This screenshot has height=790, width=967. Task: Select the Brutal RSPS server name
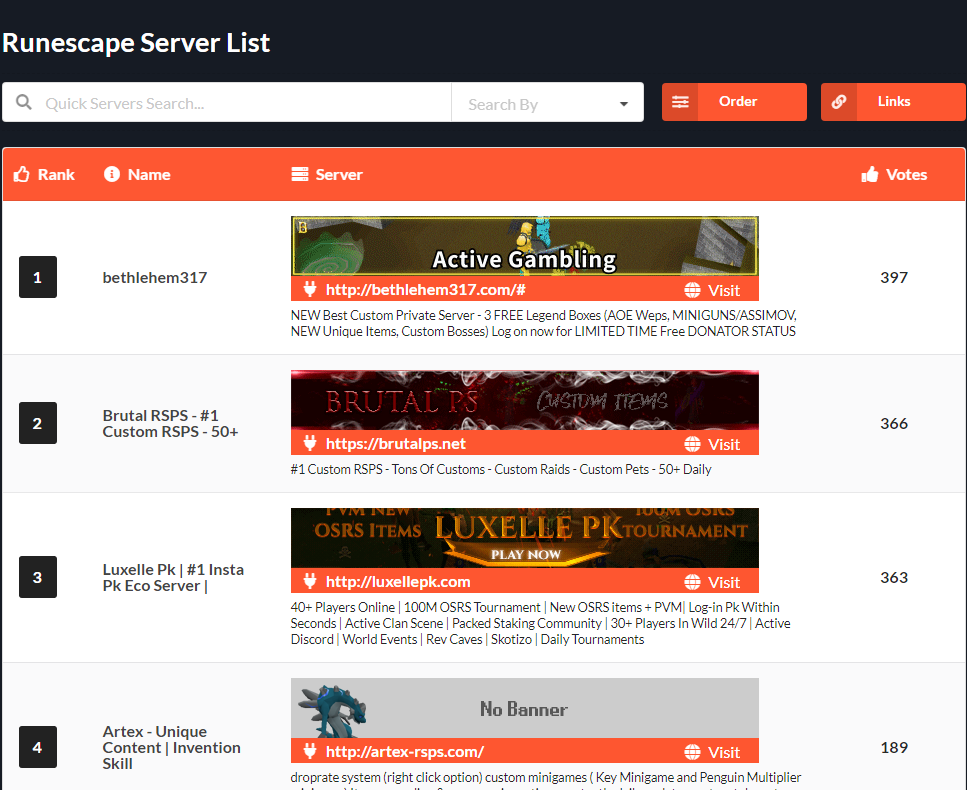click(x=170, y=423)
